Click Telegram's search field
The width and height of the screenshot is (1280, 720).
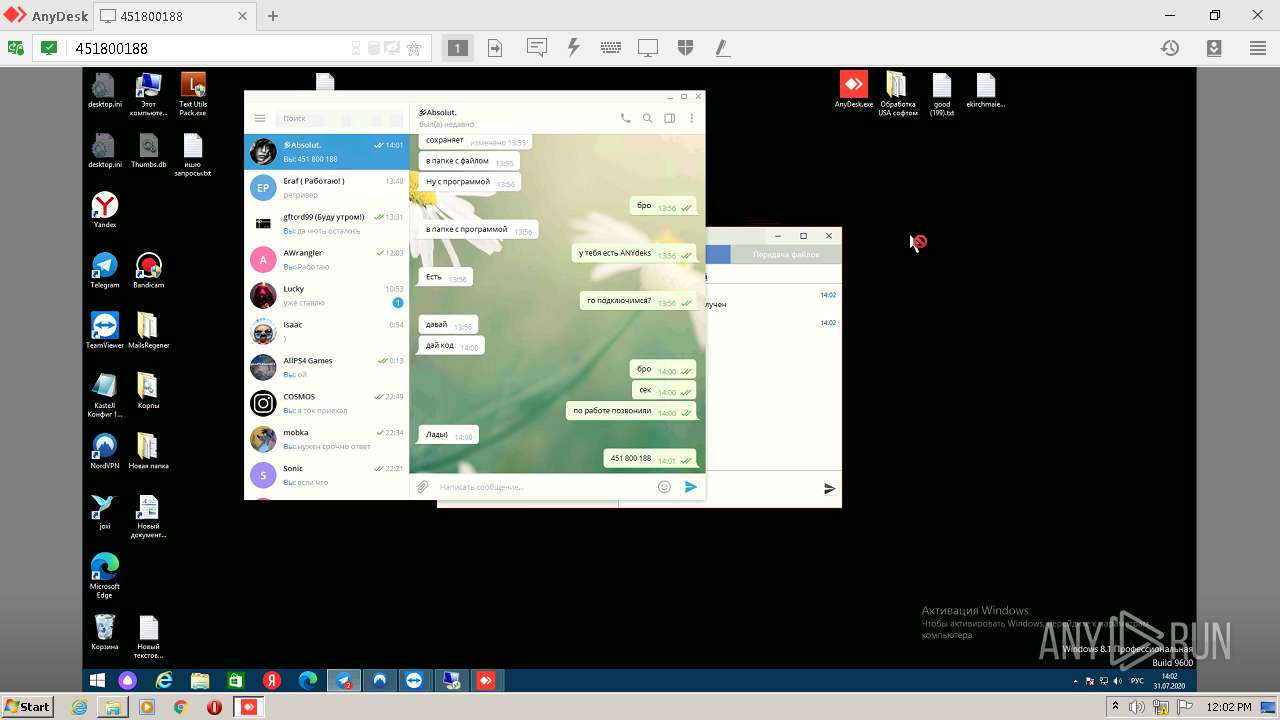tap(339, 118)
